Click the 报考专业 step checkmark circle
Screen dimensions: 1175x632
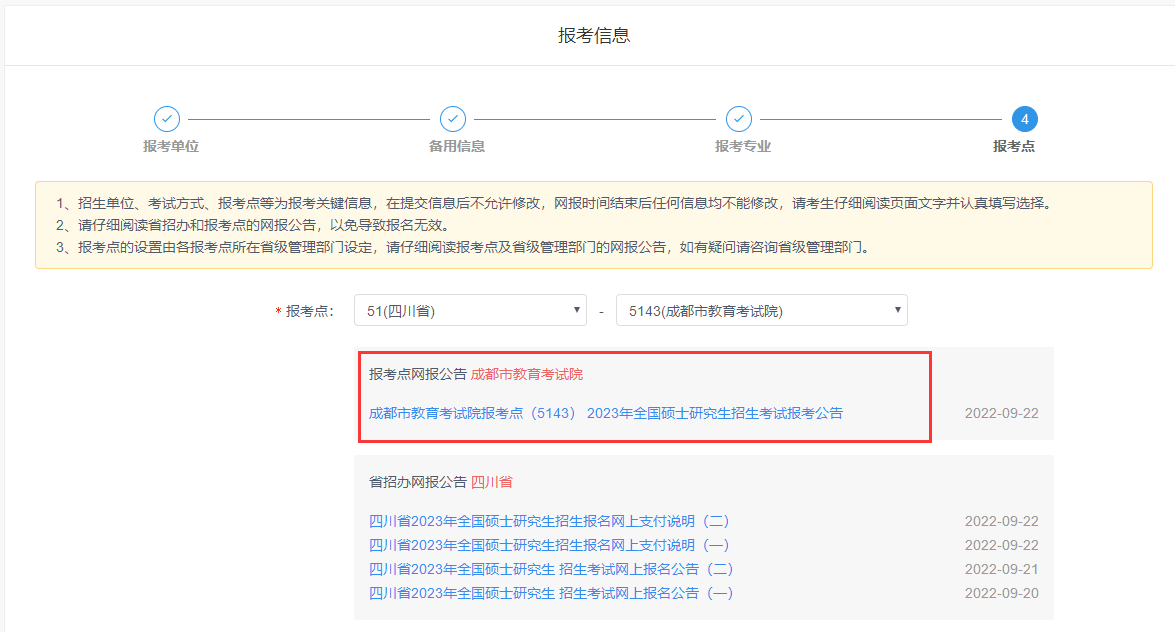point(739,119)
